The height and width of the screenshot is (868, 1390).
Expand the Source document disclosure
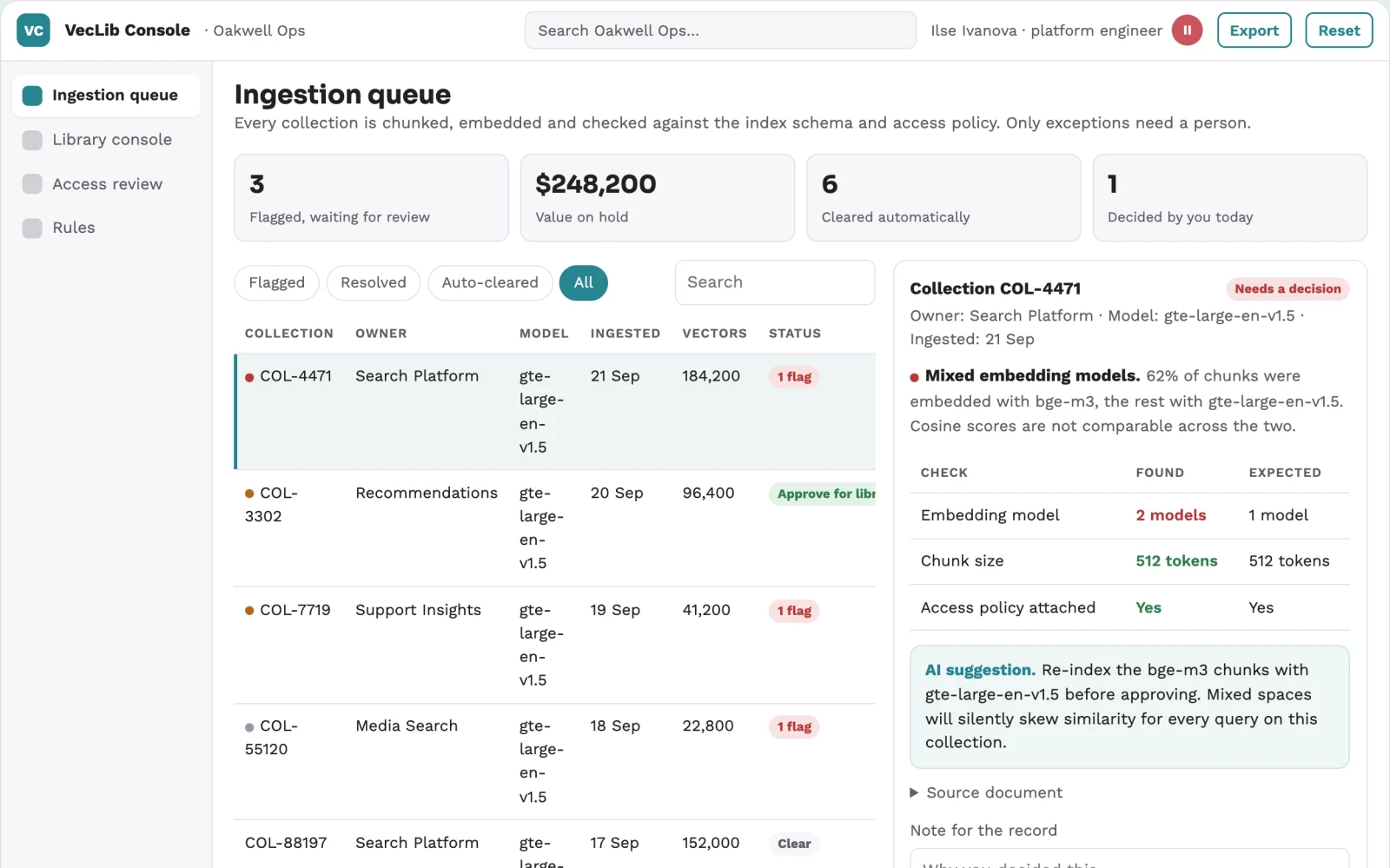click(985, 792)
